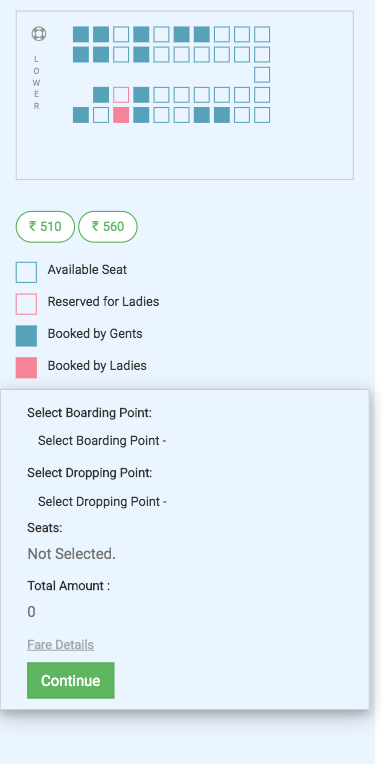The image size is (382, 764).
Task: Click the pink filled ladies-booked seat in seat map
Action: point(121,115)
